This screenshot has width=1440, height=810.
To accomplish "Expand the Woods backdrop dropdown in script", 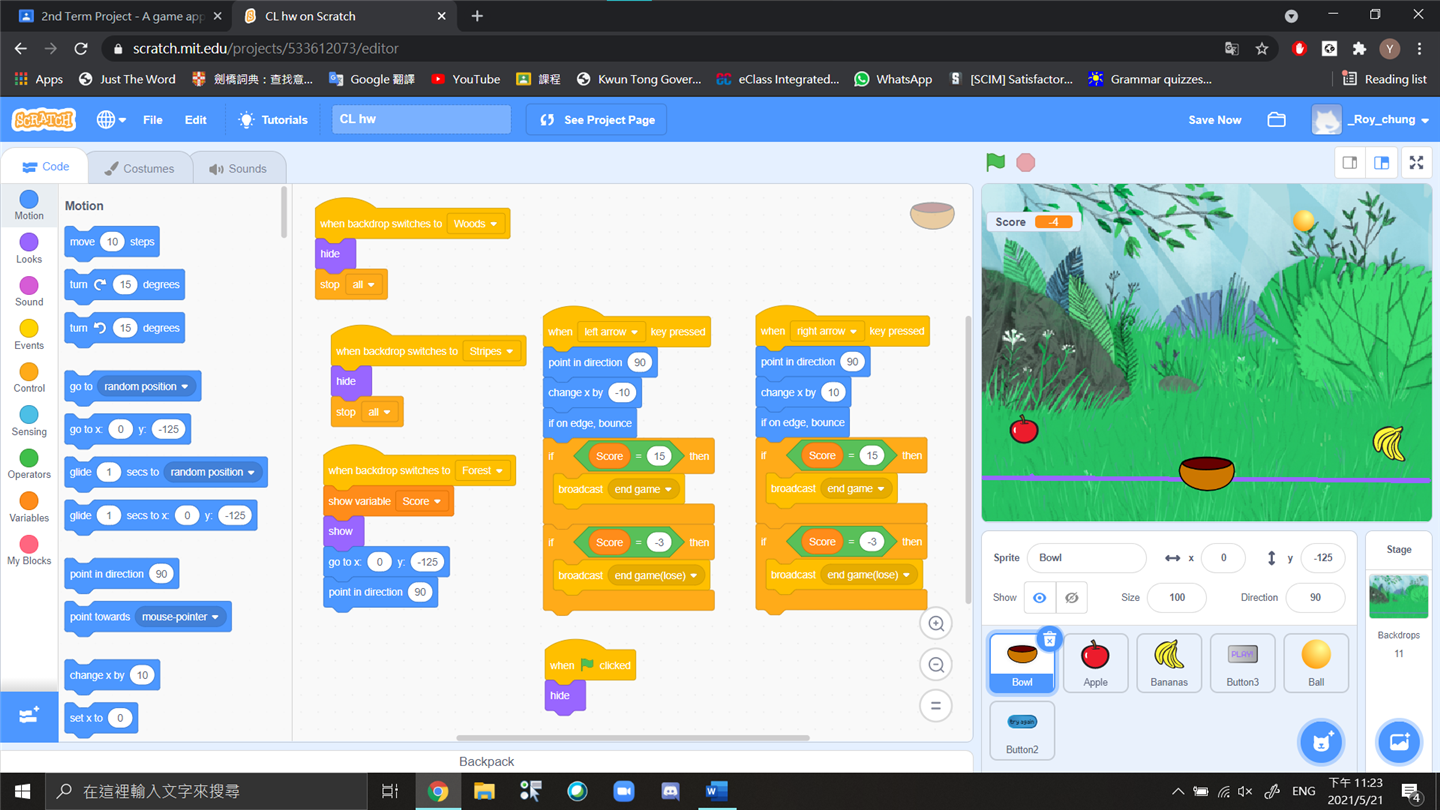I will click(x=476, y=224).
